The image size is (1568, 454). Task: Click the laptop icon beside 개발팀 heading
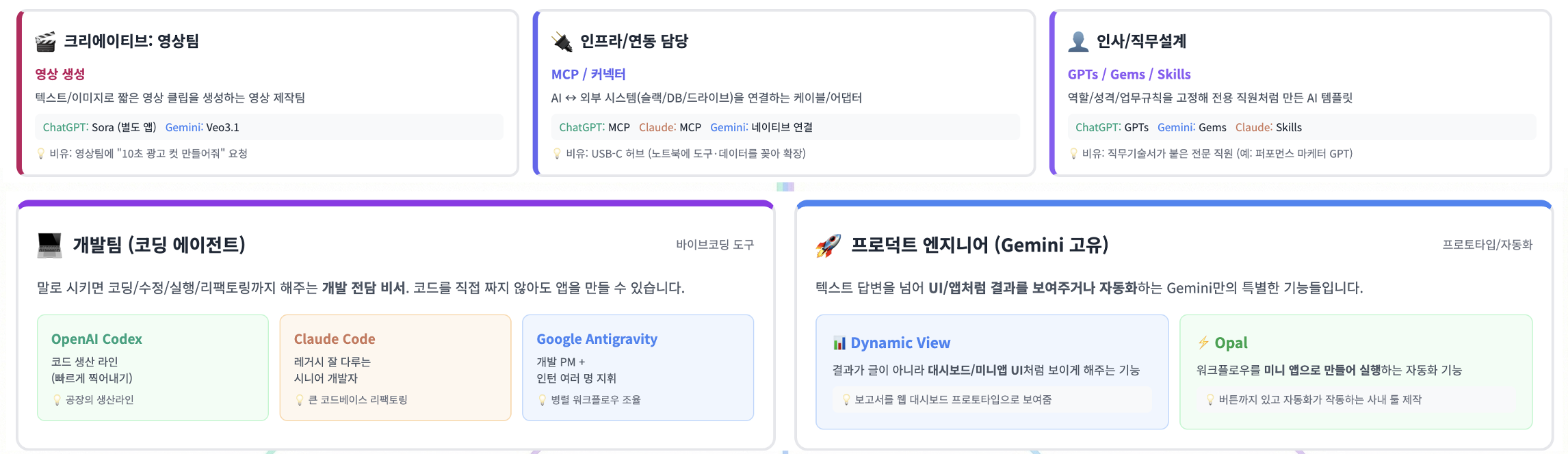click(49, 245)
